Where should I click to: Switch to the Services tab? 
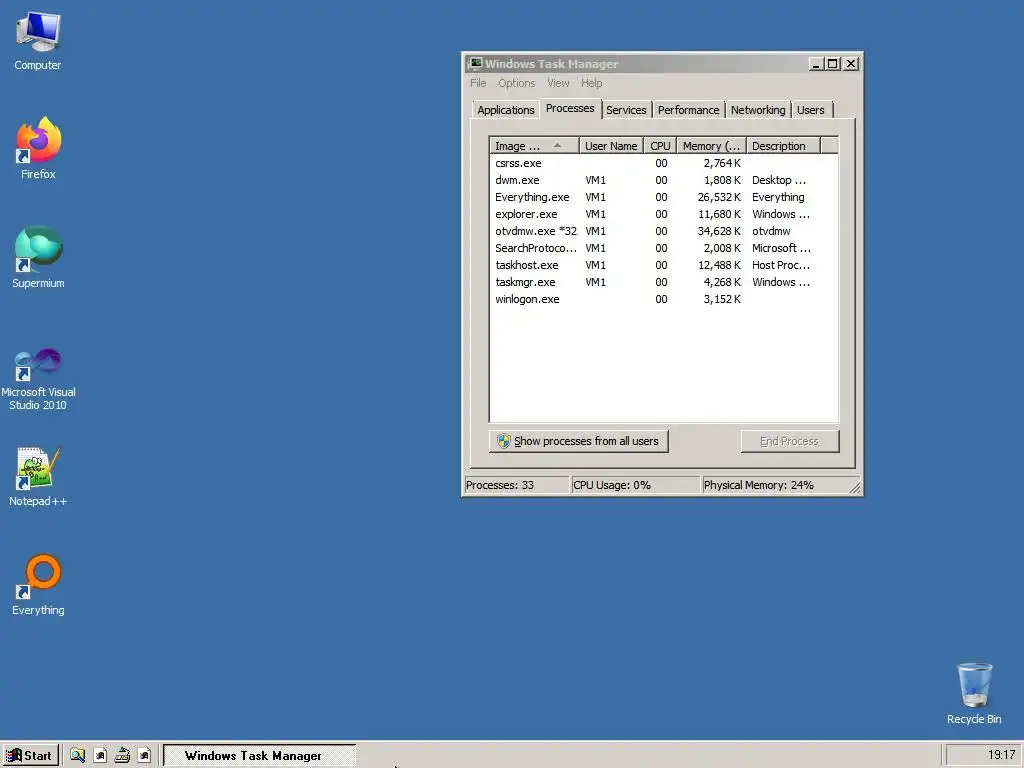[x=626, y=110]
